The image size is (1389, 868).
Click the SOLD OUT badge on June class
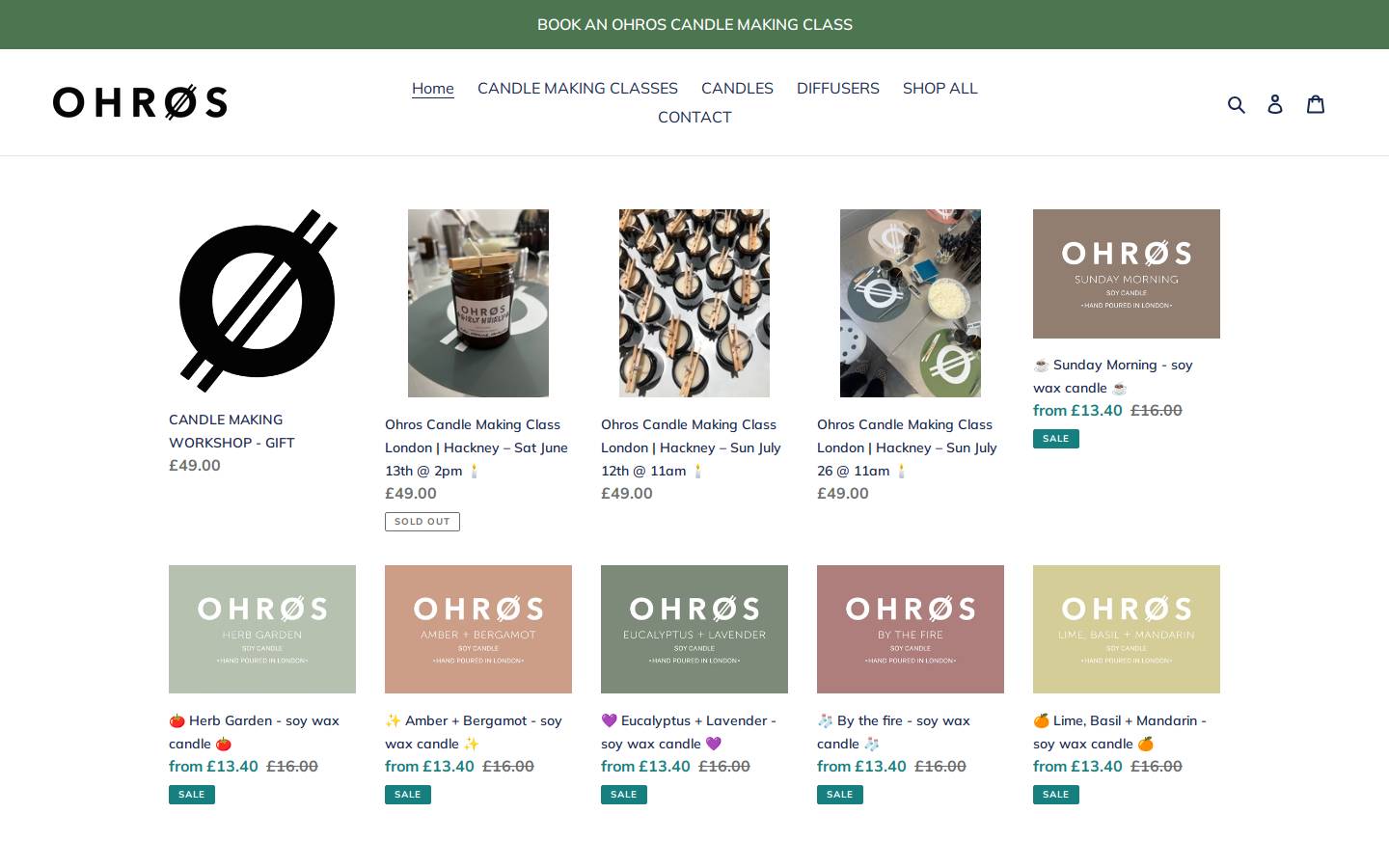coord(422,522)
